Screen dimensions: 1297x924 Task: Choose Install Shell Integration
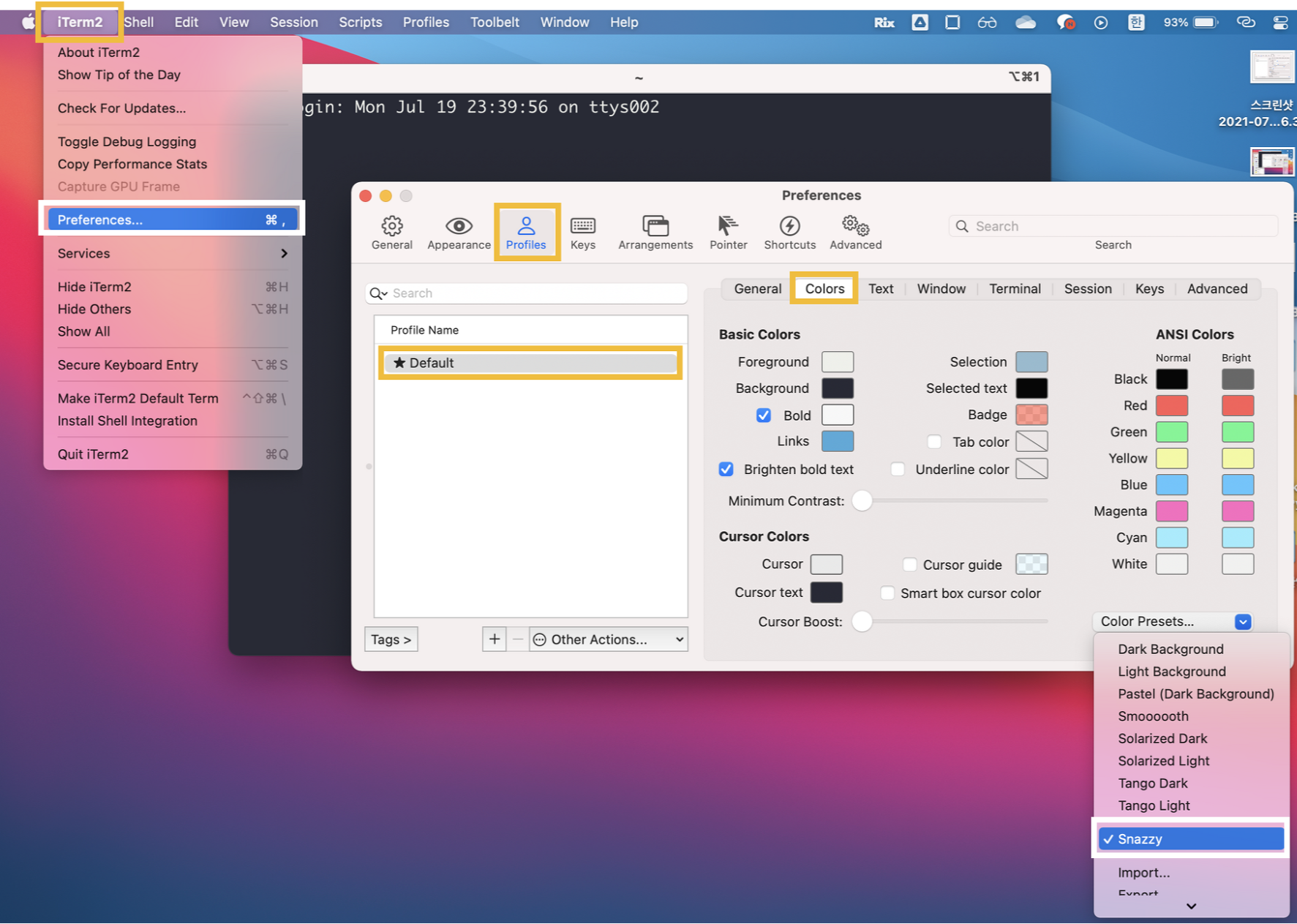pos(127,421)
